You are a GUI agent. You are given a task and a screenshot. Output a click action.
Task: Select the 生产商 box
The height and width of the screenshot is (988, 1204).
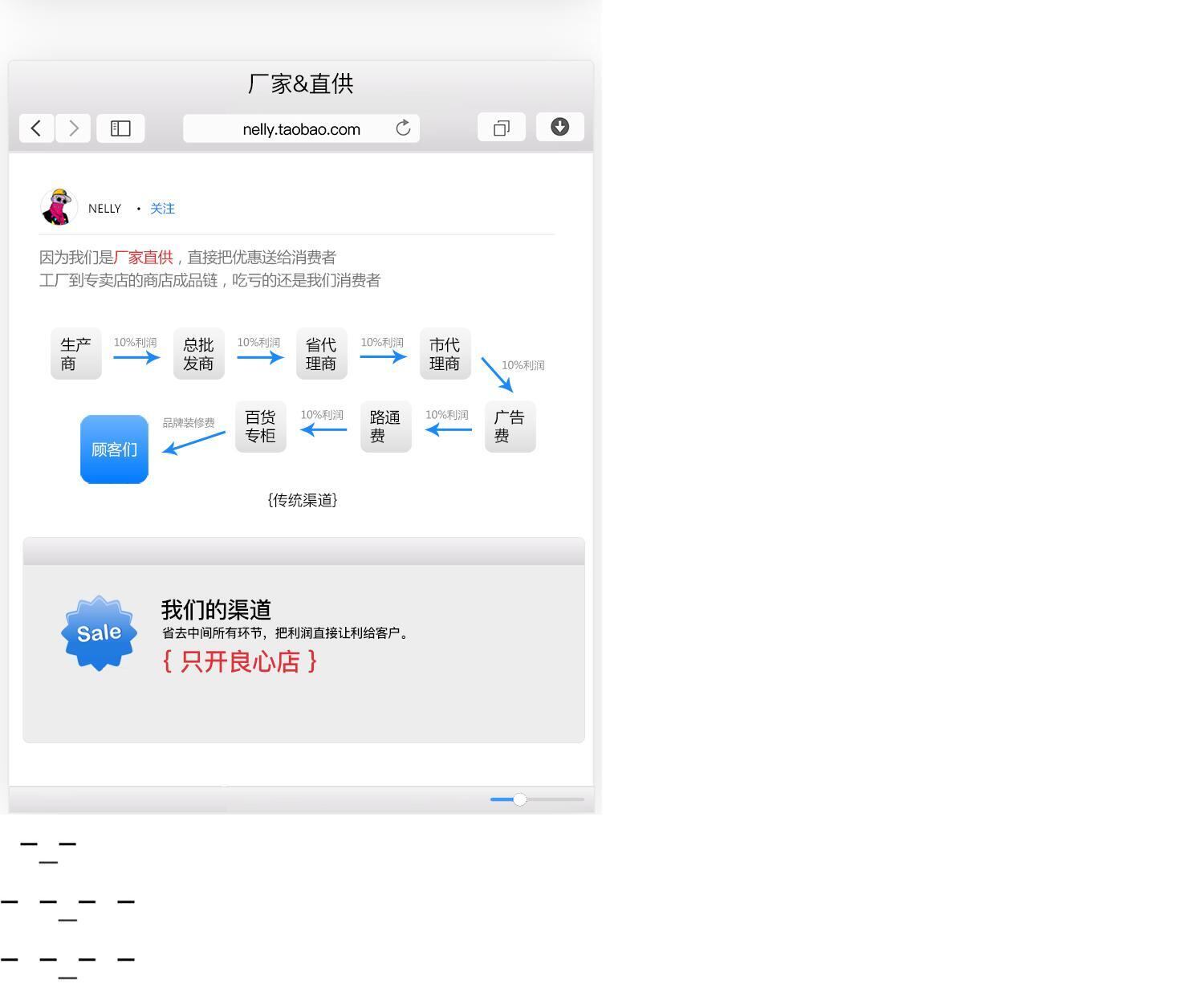tap(76, 354)
